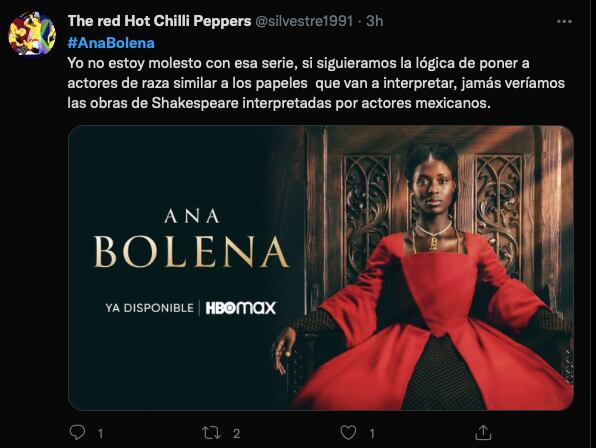
Task: Open the 3h timestamp of the tweet
Action: (374, 21)
